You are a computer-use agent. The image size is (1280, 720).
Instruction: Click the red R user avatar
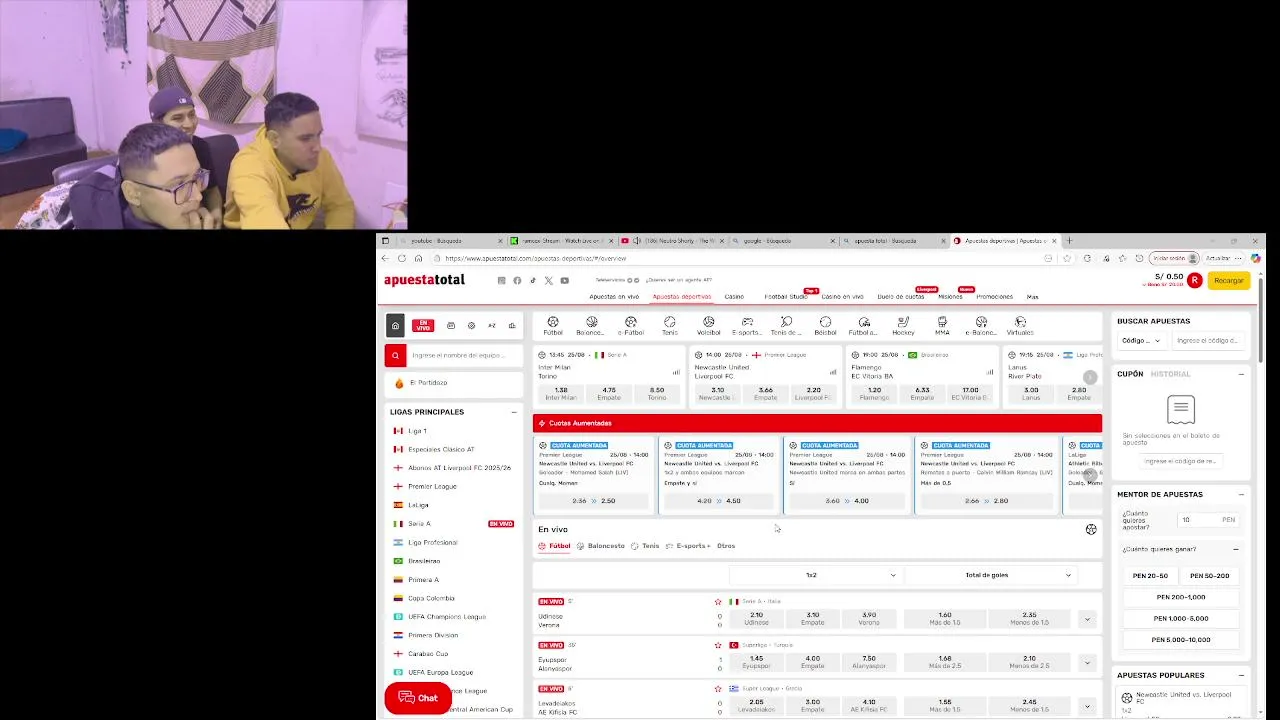[1194, 280]
